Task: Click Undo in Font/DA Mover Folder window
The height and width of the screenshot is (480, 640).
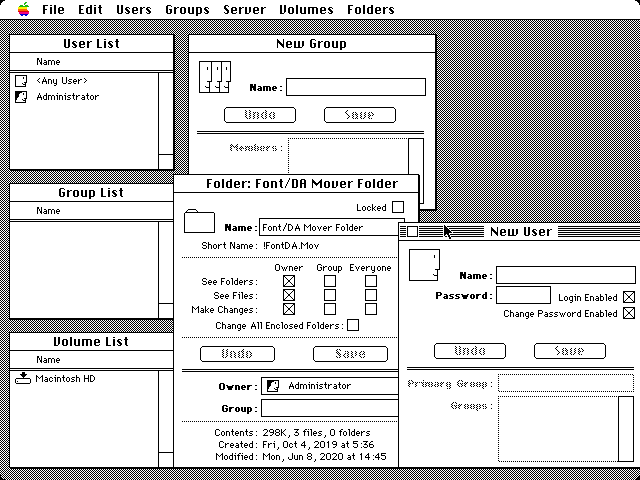Action: pyautogui.click(x=237, y=353)
